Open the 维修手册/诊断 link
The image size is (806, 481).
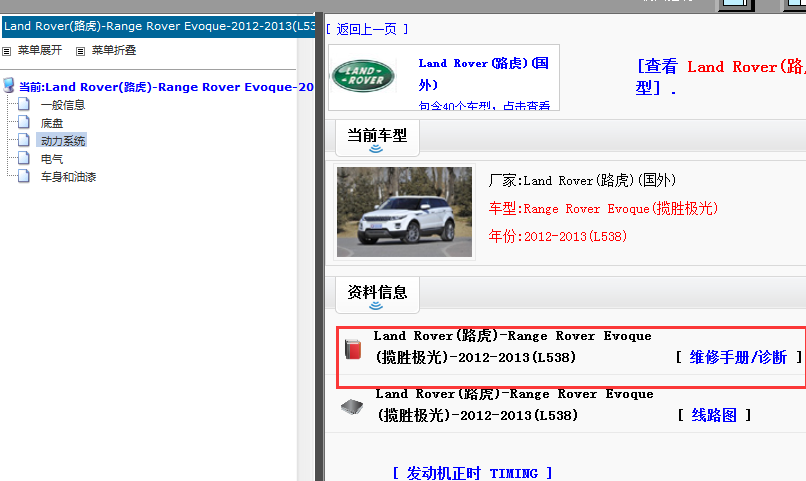(x=738, y=357)
